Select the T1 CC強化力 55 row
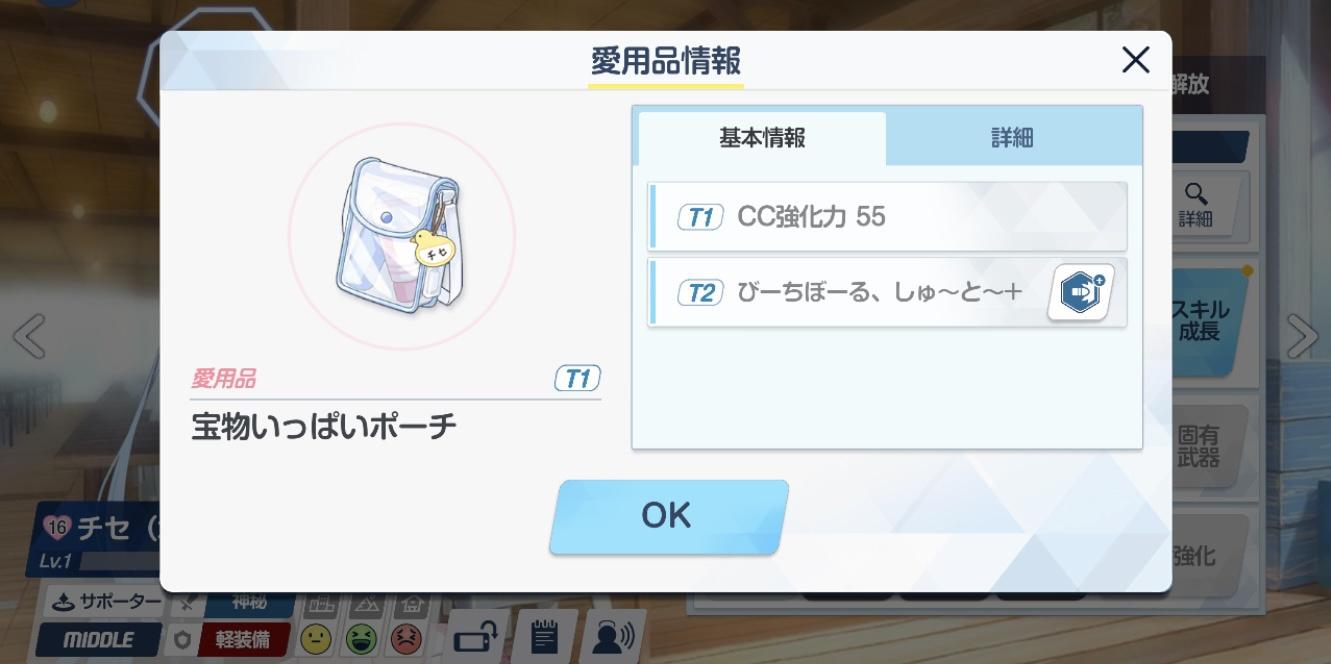 point(887,216)
